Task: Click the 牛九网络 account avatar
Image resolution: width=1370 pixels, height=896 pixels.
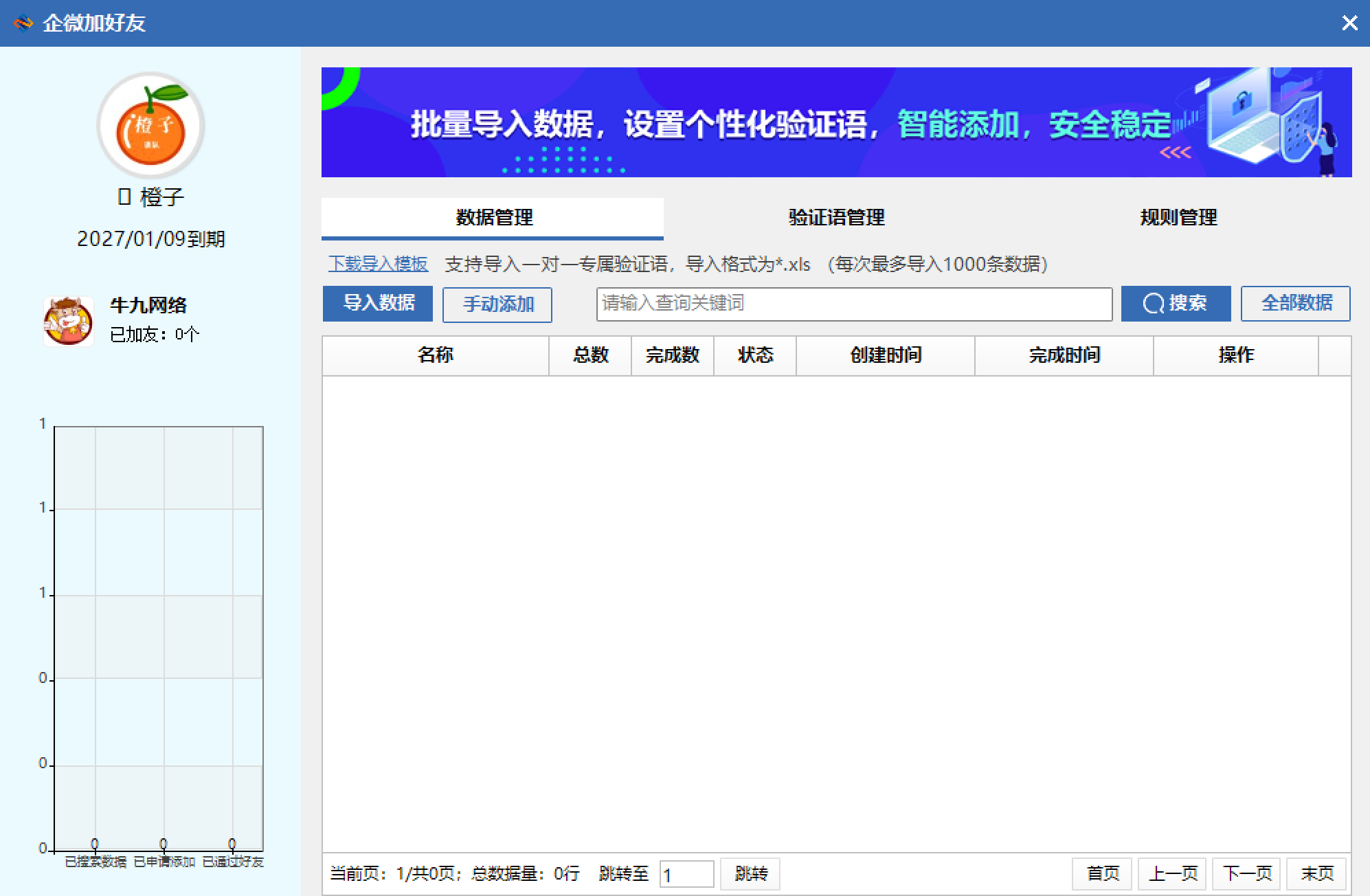Action: click(x=68, y=321)
